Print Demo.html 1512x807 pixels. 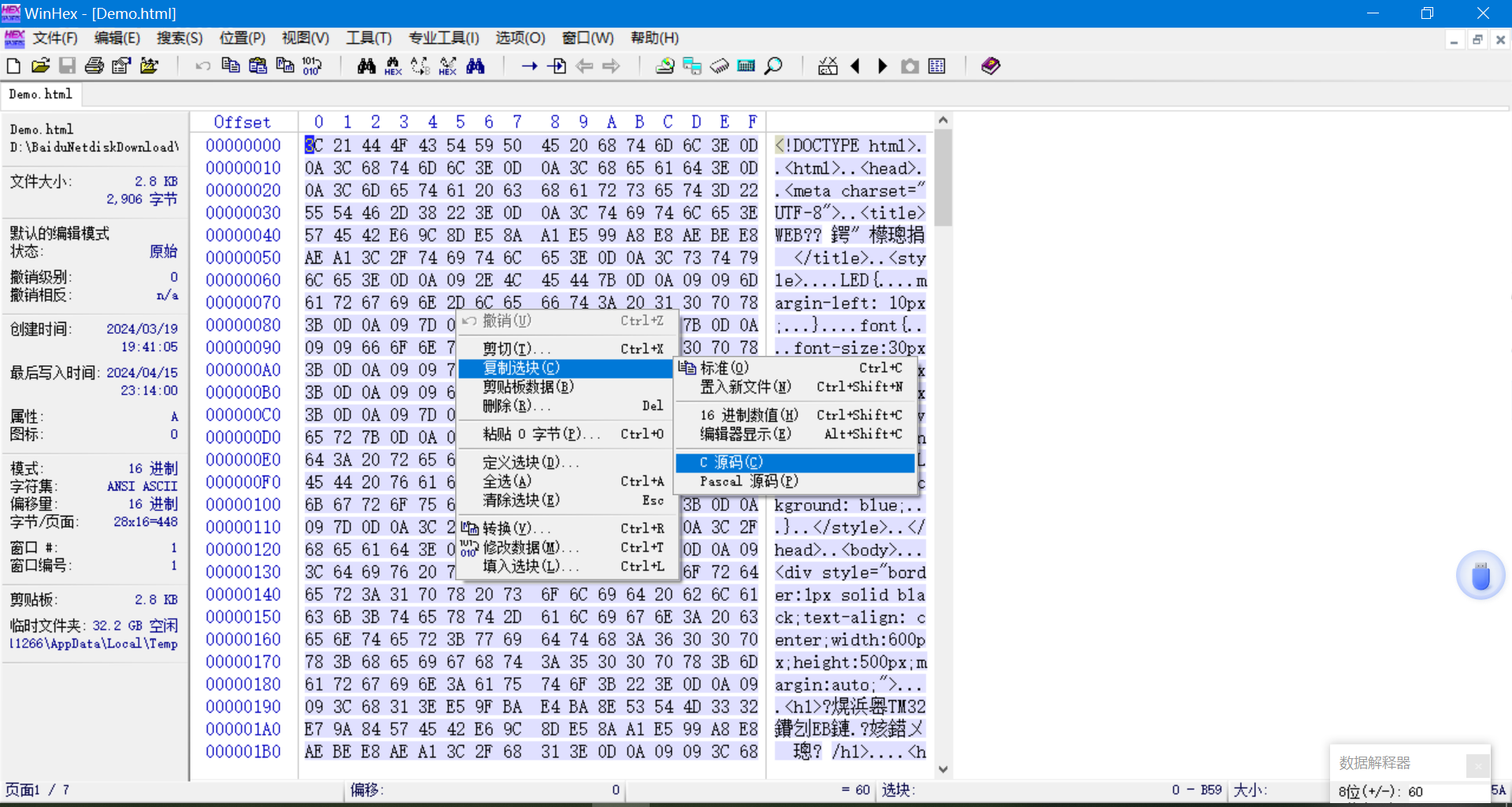94,66
